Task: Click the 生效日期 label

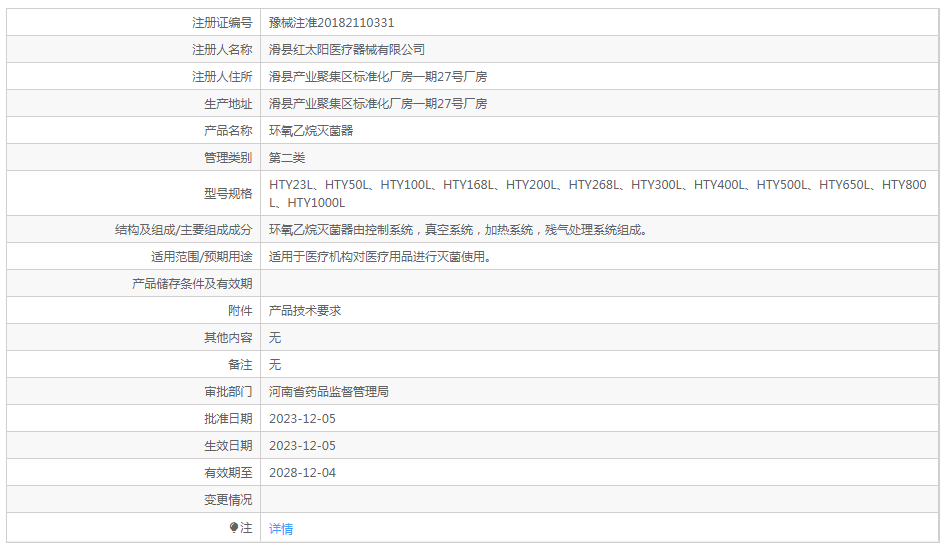Action: tap(228, 446)
